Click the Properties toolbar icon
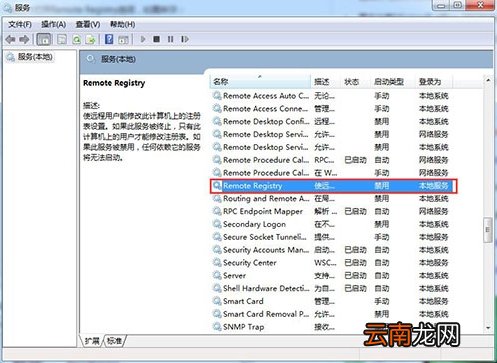This screenshot has width=497, height=363. point(62,39)
